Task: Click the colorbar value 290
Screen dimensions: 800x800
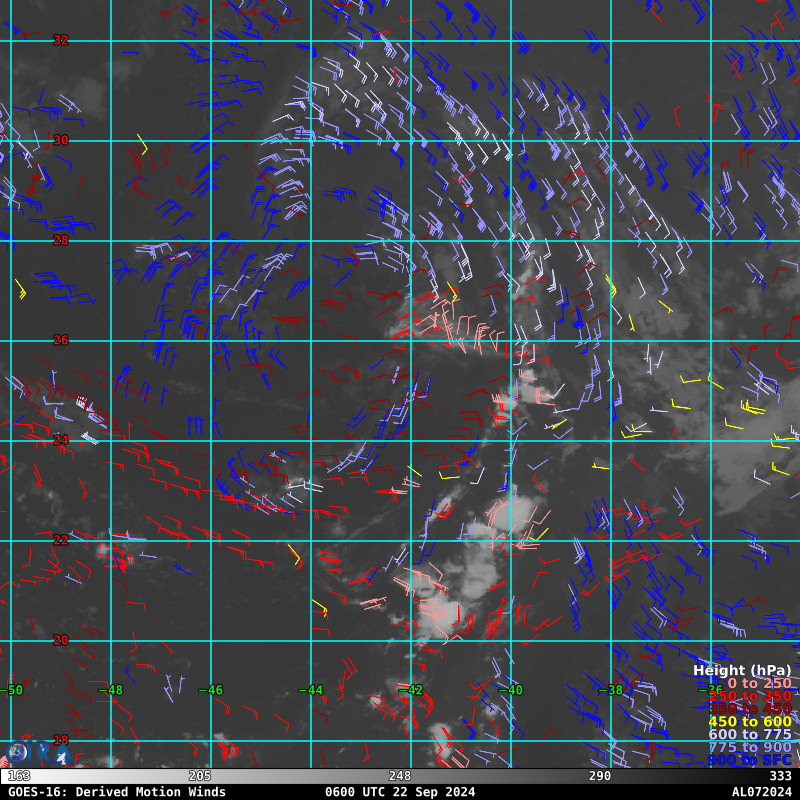Action: point(600,776)
